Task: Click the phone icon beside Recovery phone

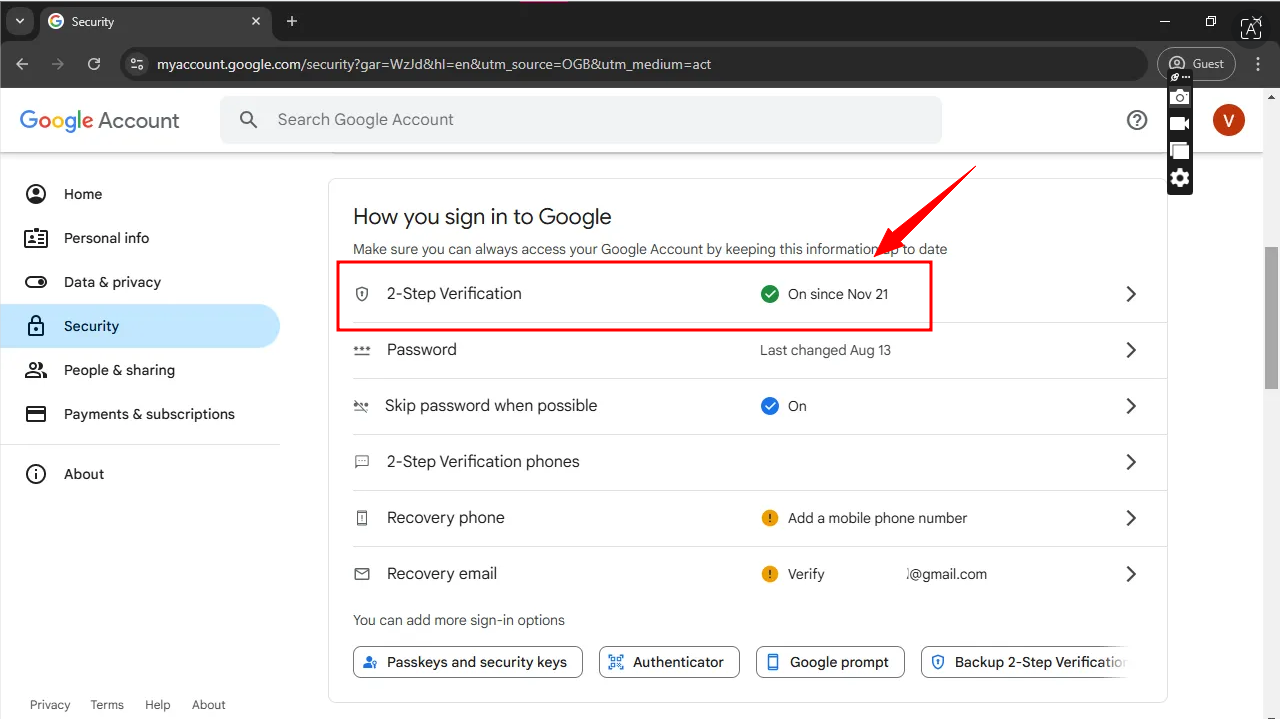Action: pyautogui.click(x=362, y=518)
